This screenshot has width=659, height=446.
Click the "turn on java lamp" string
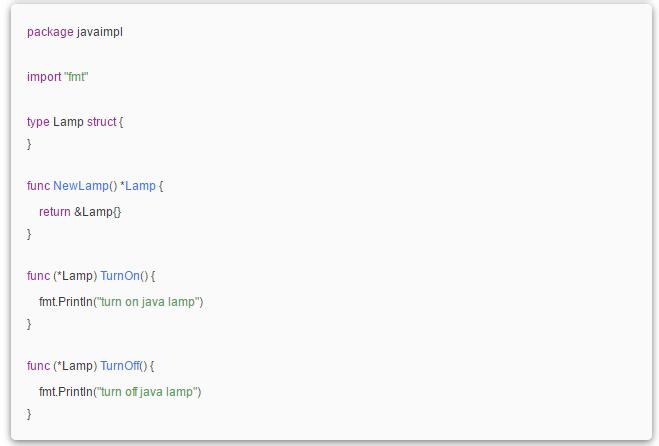147,302
